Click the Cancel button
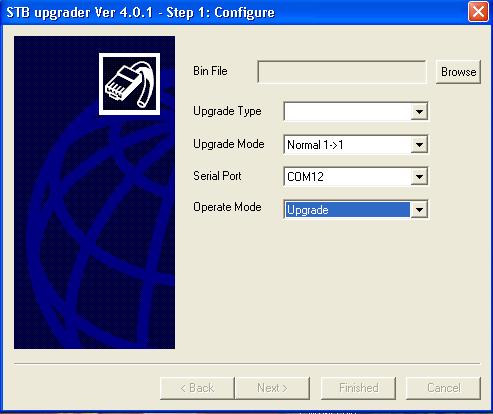 [x=444, y=388]
